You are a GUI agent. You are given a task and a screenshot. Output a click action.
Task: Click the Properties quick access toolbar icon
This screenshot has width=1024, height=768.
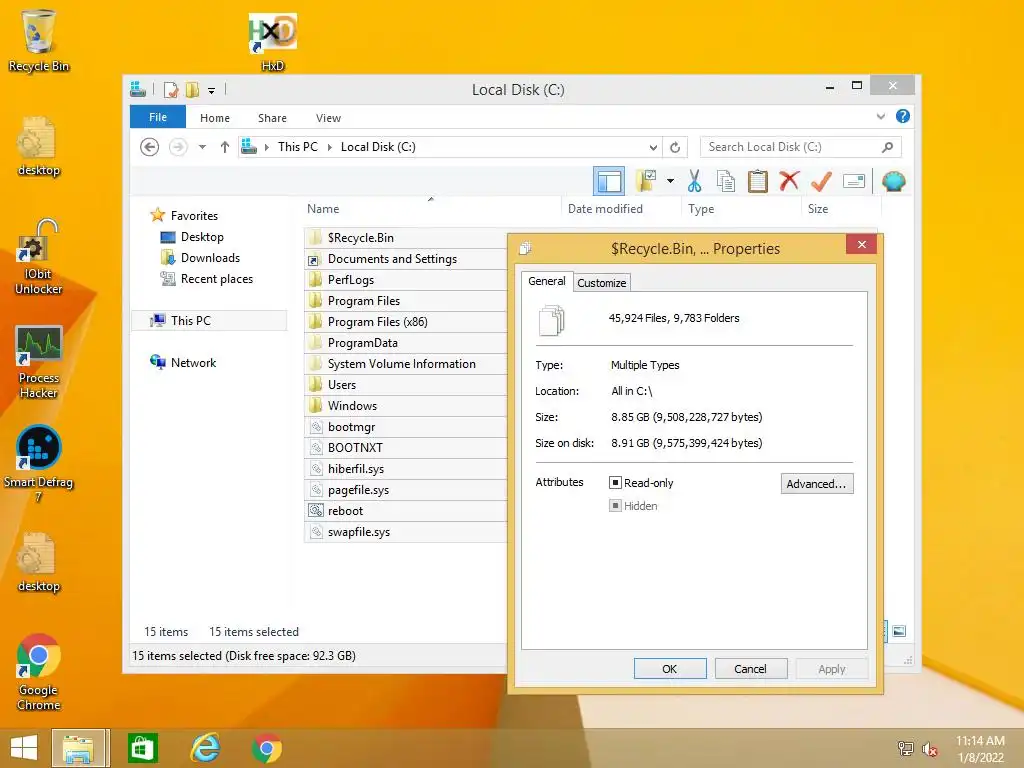coord(171,89)
